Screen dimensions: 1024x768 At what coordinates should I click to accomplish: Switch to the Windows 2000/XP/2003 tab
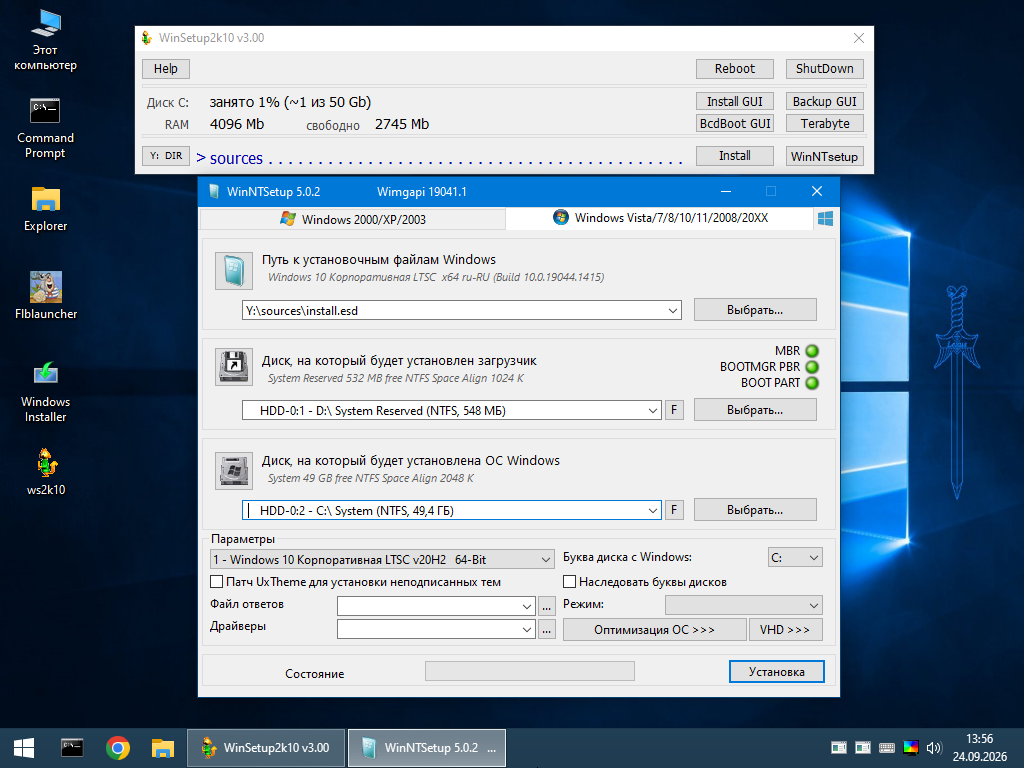click(353, 219)
